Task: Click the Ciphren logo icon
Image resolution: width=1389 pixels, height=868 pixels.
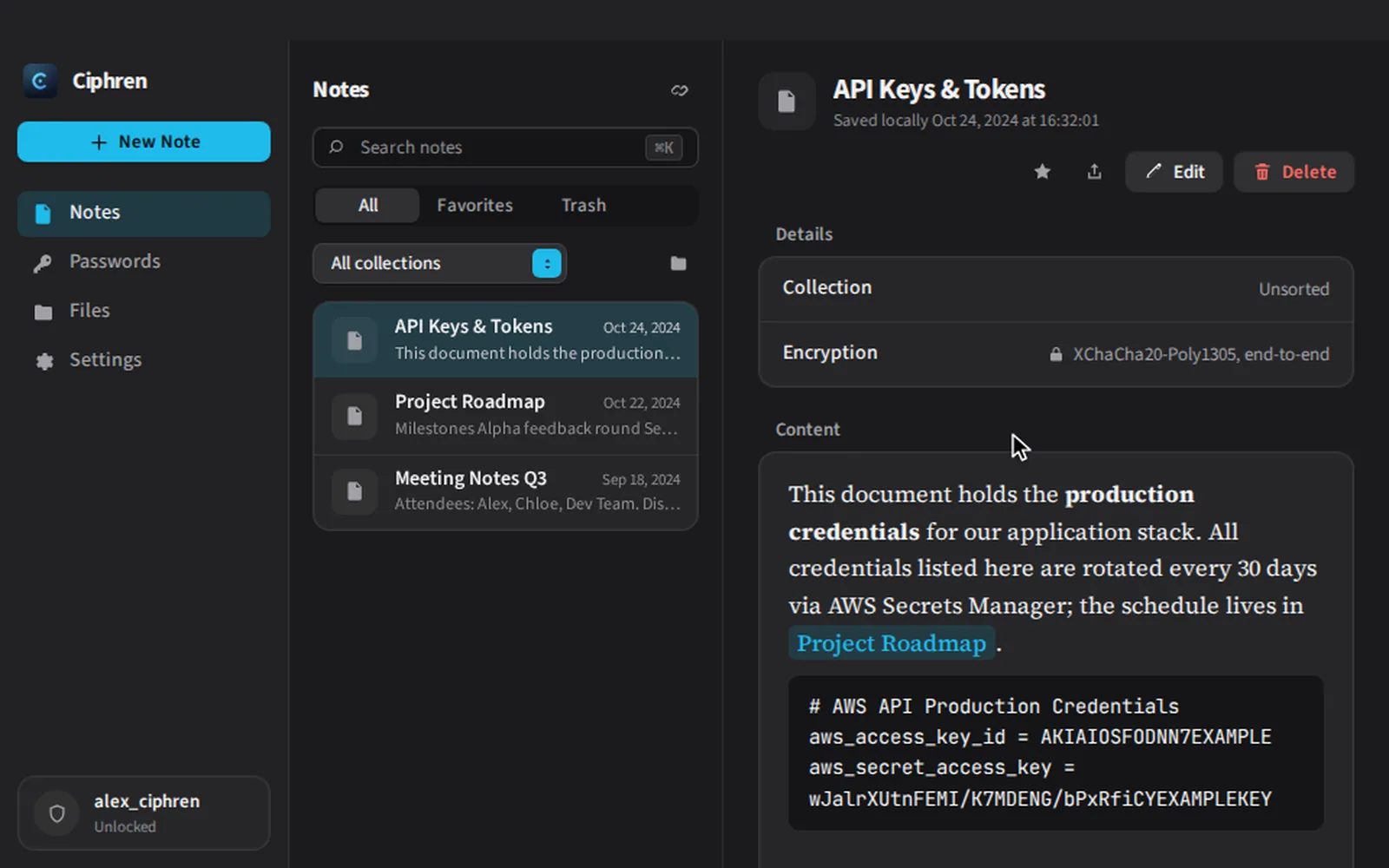Action: coord(39,81)
